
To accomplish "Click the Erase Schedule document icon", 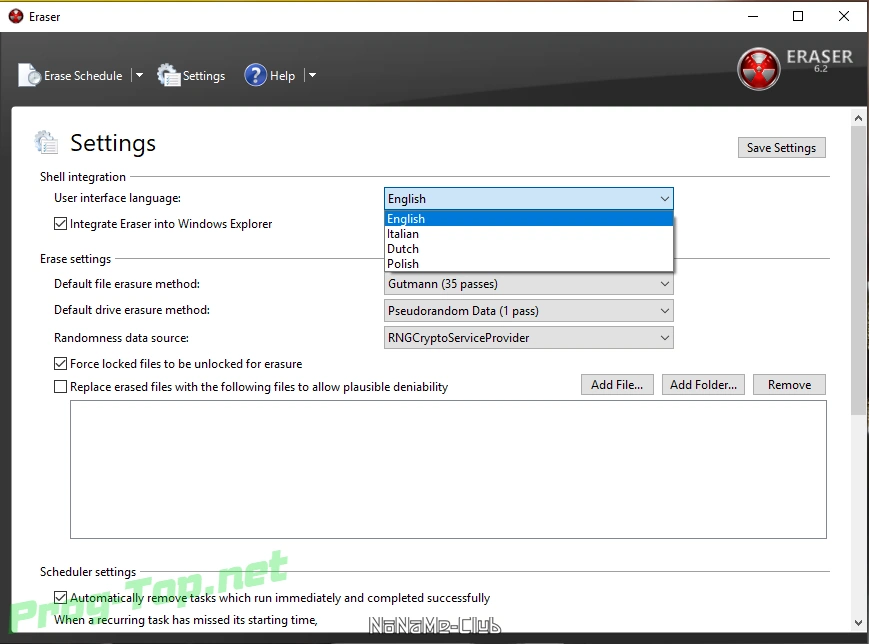I will [29, 75].
